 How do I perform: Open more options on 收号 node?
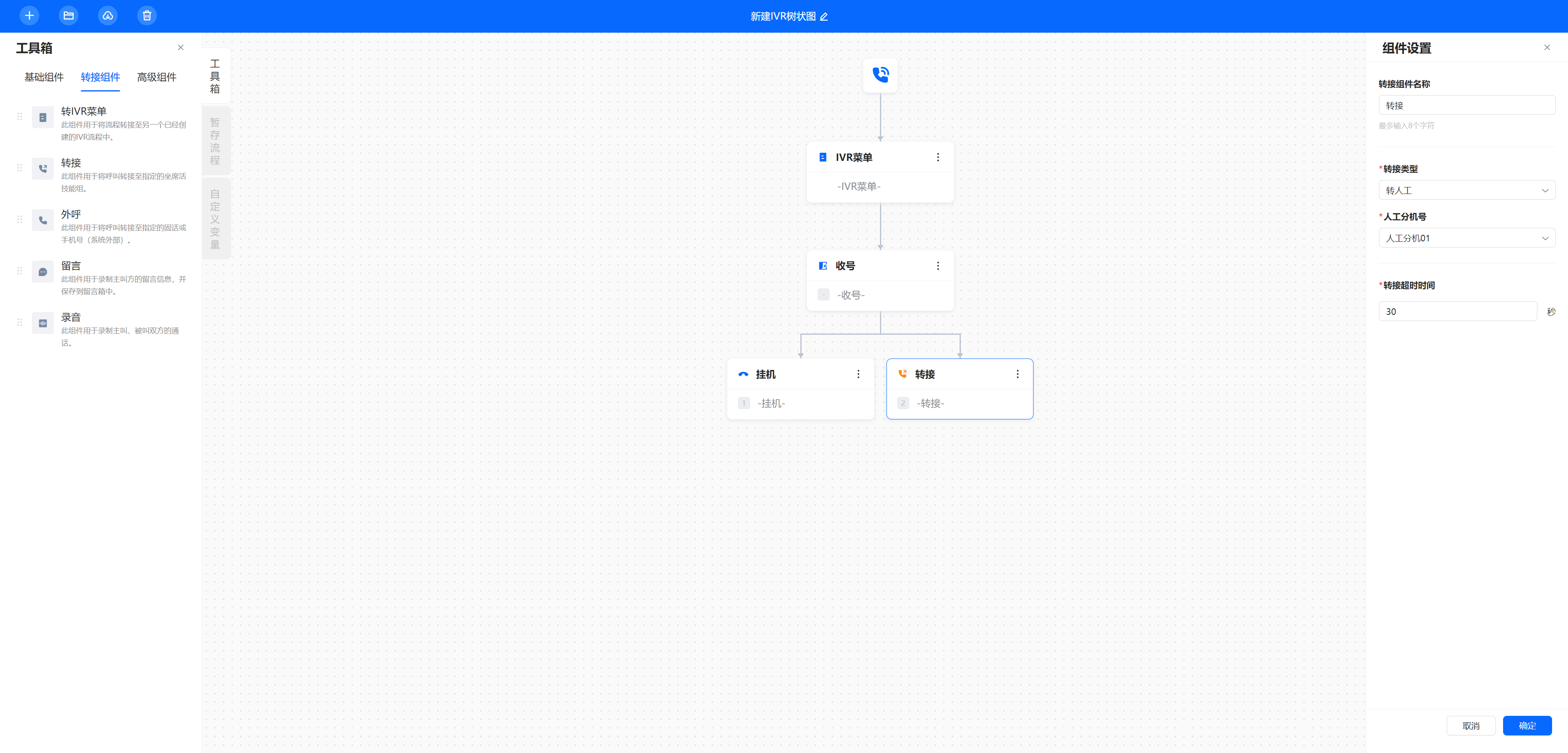click(938, 265)
